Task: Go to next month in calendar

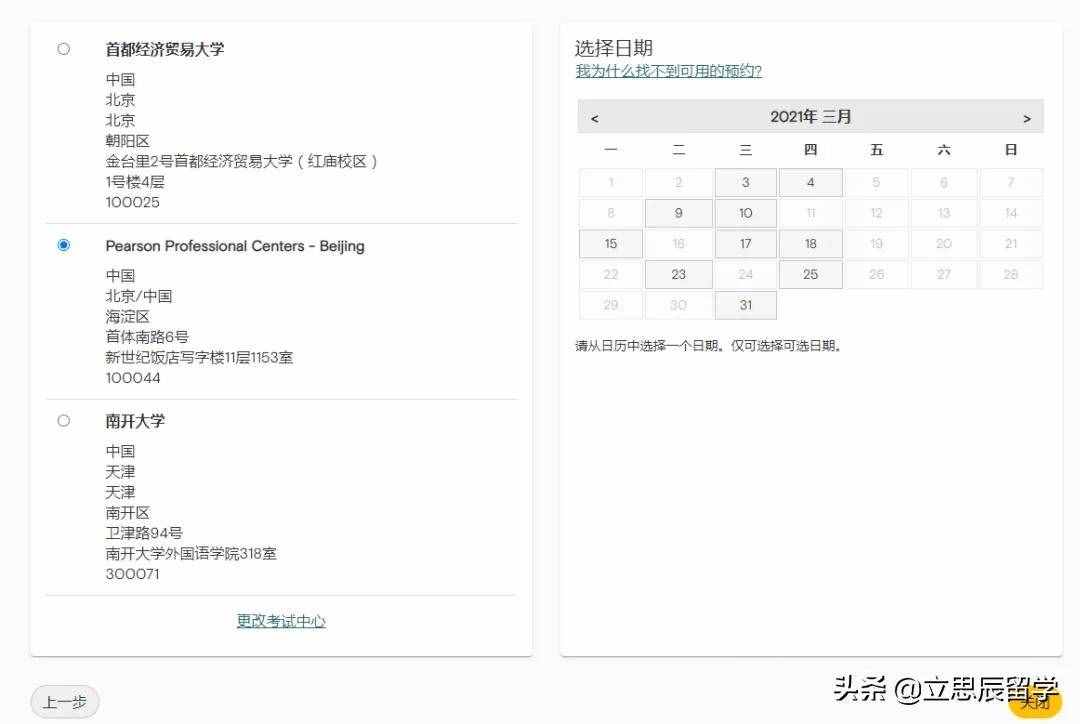Action: coord(1027,118)
